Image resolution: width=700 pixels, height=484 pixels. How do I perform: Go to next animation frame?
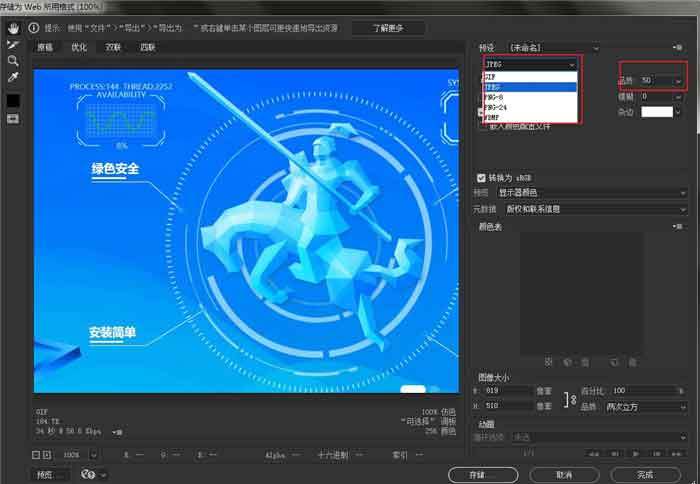coord(657,454)
